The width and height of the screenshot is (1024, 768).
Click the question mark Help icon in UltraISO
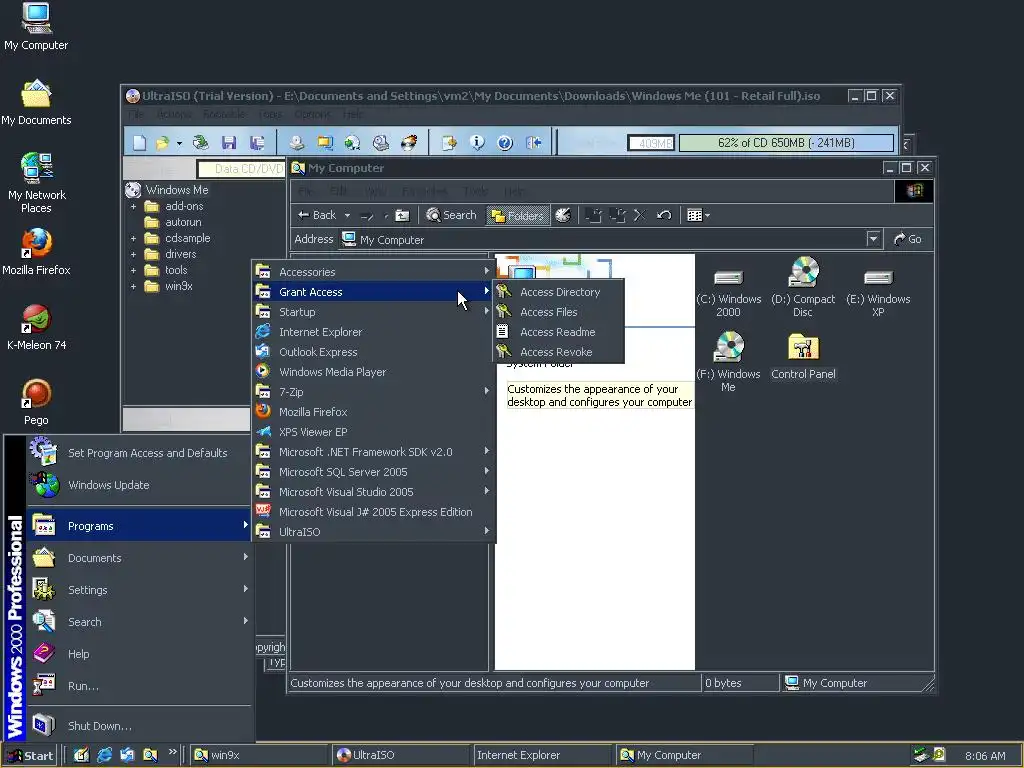coord(505,142)
